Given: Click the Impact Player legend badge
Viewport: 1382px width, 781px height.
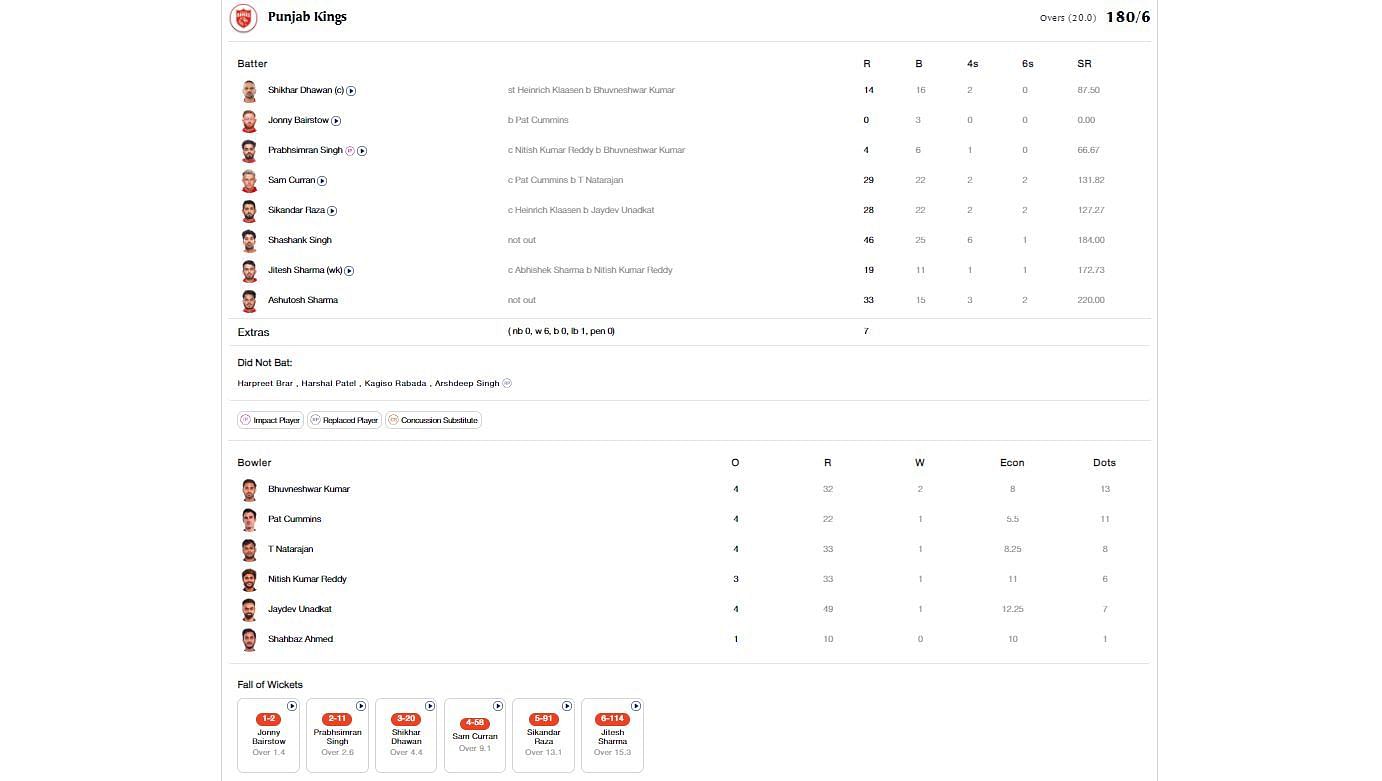Looking at the screenshot, I should tap(270, 420).
